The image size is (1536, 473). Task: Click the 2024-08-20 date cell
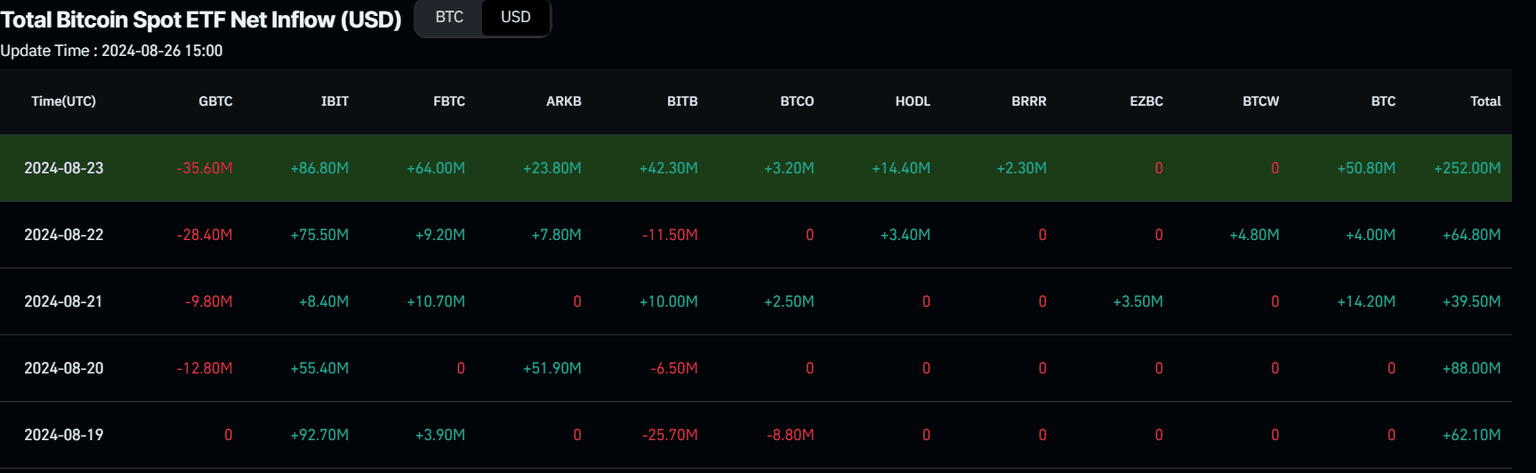click(64, 368)
